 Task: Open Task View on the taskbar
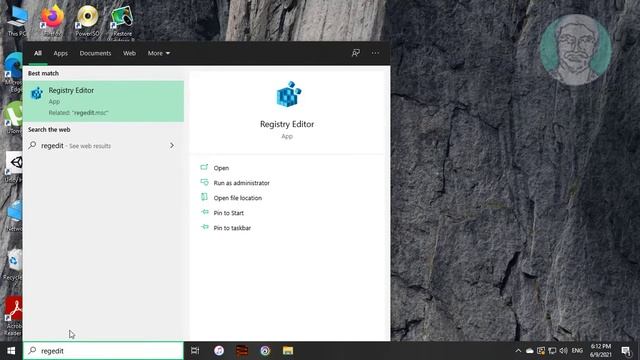195,351
